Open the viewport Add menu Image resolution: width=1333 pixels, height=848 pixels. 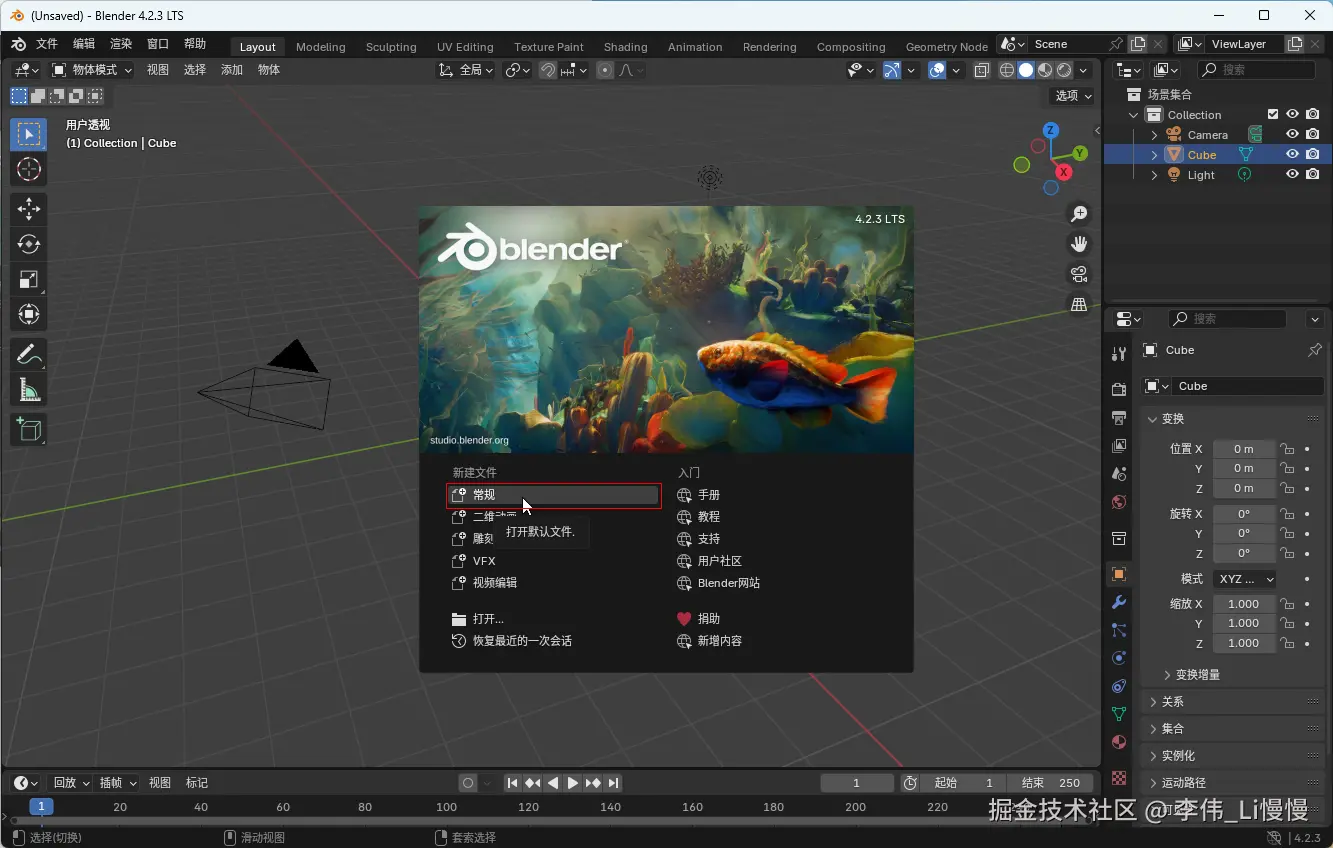click(x=232, y=70)
